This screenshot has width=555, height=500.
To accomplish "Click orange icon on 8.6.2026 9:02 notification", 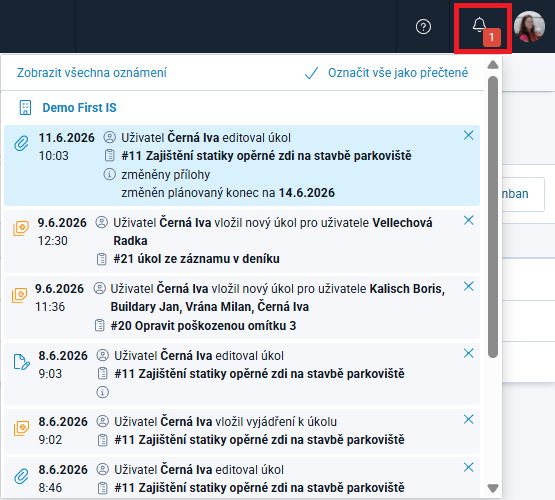I will 21,428.
